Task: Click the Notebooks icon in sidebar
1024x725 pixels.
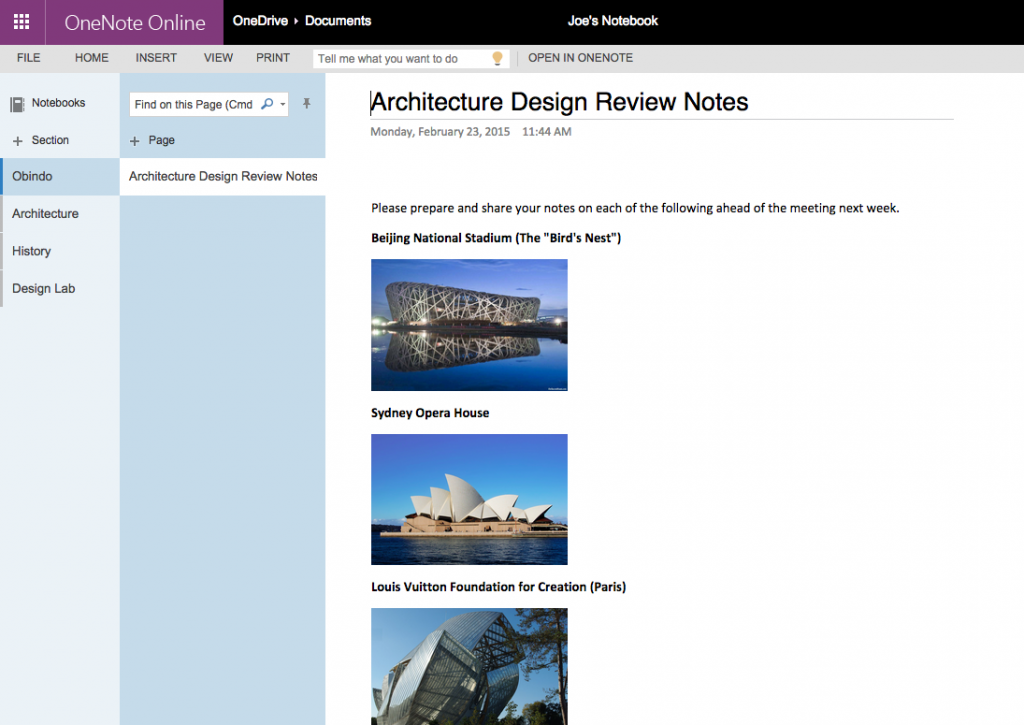Action: 17,104
